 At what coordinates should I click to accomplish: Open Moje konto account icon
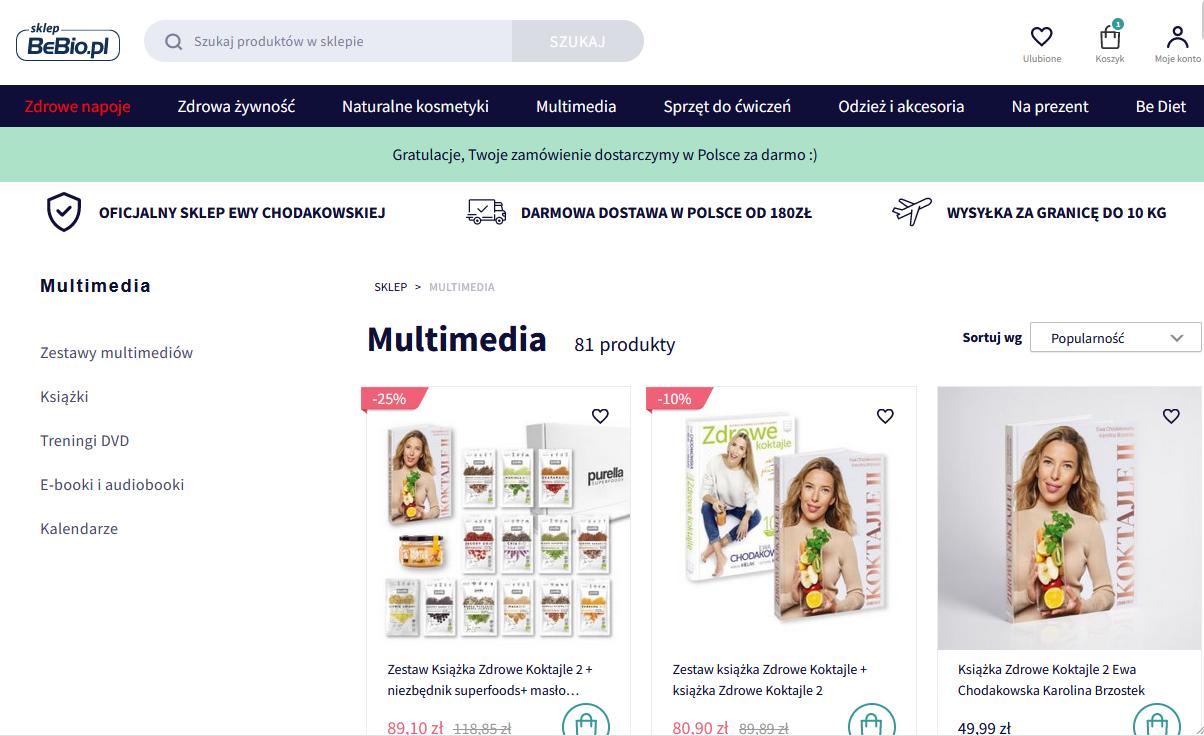tap(1177, 37)
